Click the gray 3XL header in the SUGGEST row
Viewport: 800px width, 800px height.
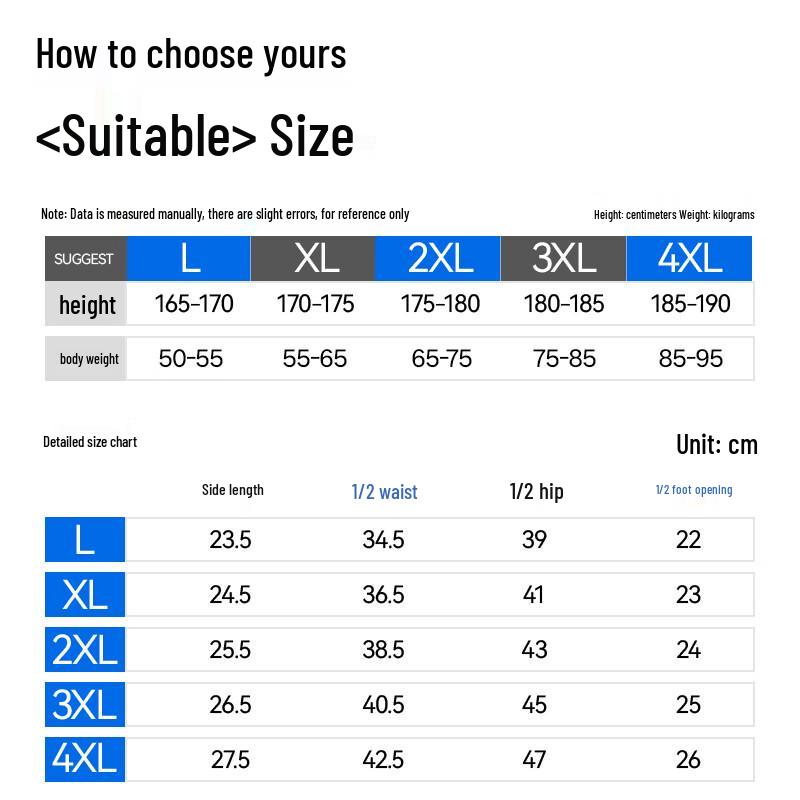click(x=564, y=258)
